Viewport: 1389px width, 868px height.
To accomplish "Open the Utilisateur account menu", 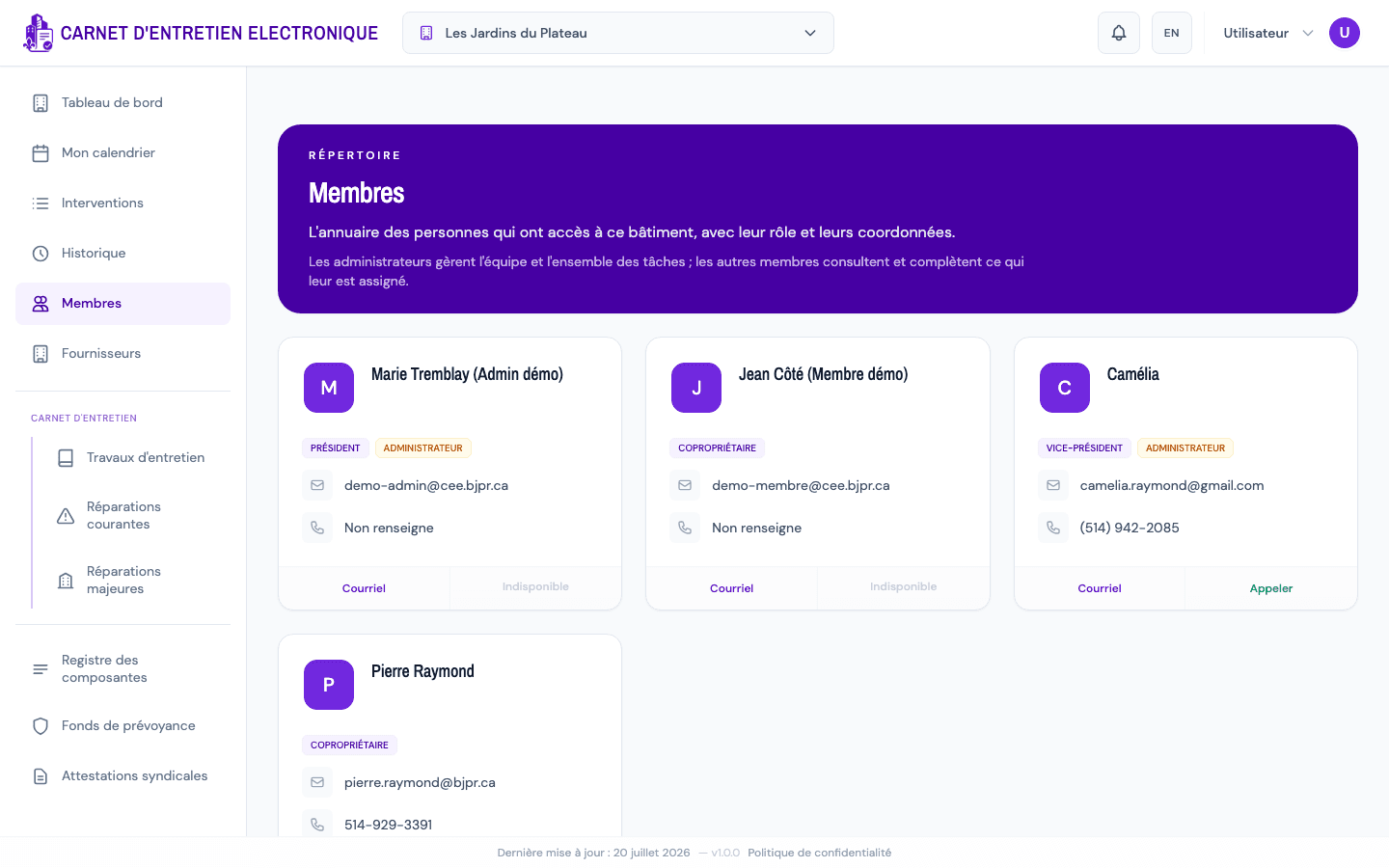I will click(1291, 33).
